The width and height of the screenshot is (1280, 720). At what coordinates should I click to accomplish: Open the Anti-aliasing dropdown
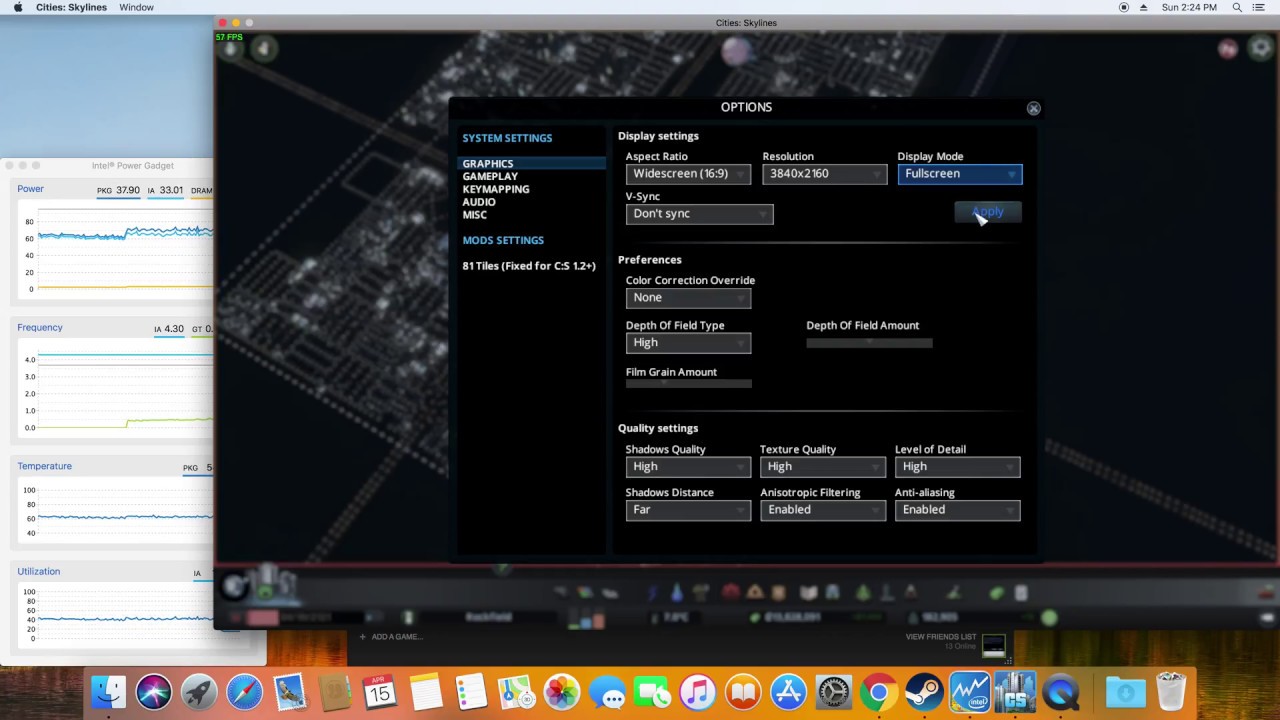pyautogui.click(x=957, y=510)
